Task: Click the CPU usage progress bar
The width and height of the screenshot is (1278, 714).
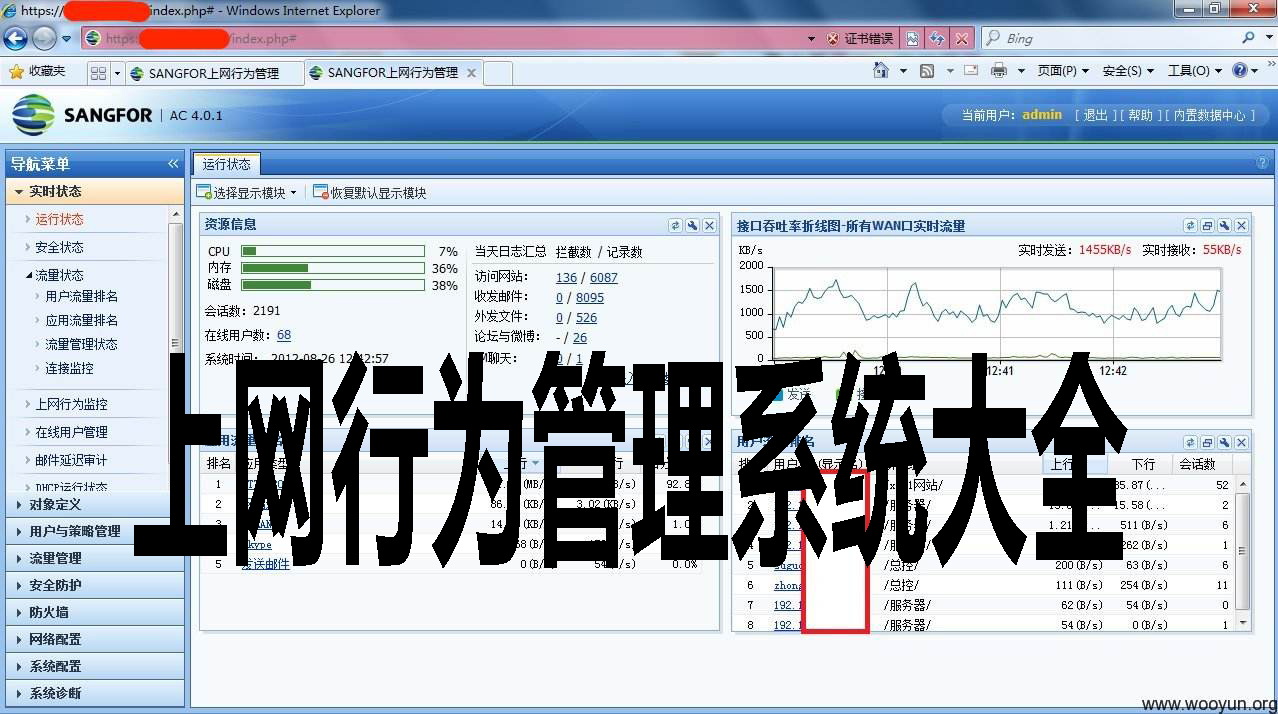Action: (333, 250)
